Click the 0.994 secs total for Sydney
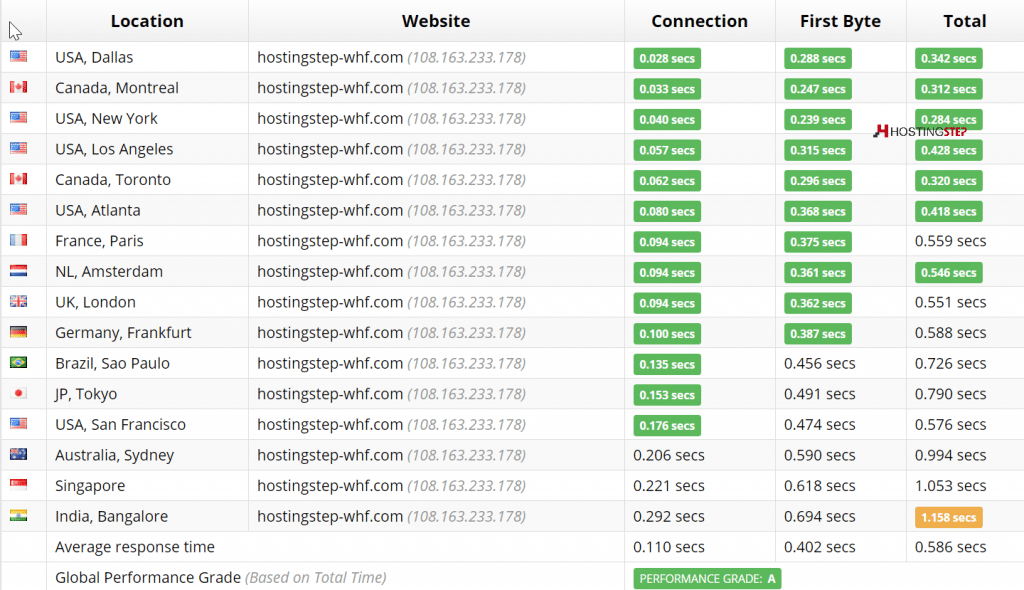This screenshot has height=590, width=1024. [x=950, y=455]
